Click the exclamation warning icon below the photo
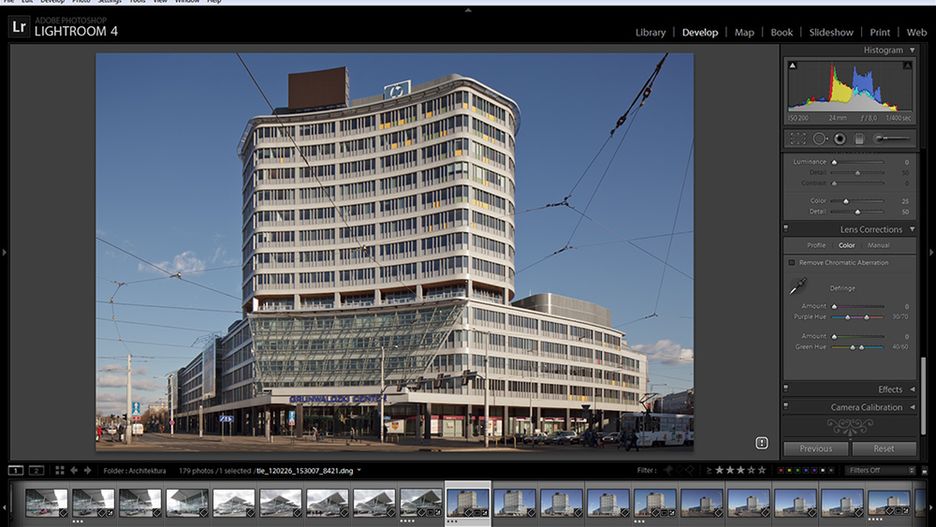Screen dimensions: 936x527 click(761, 442)
